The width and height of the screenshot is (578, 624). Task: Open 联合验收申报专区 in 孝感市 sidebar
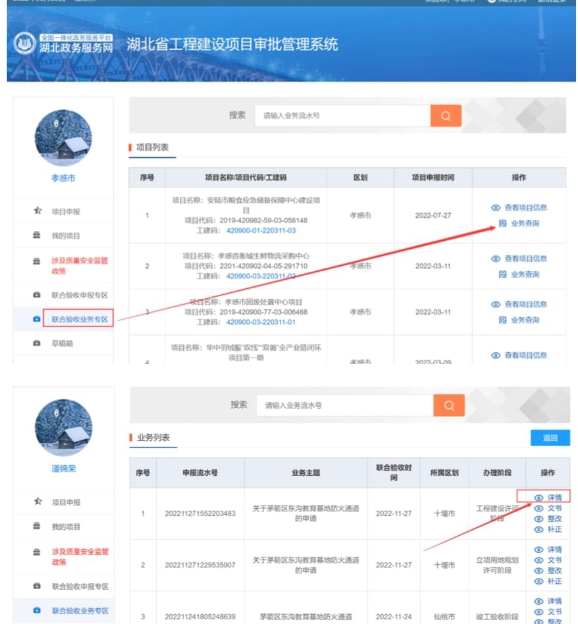[80, 295]
